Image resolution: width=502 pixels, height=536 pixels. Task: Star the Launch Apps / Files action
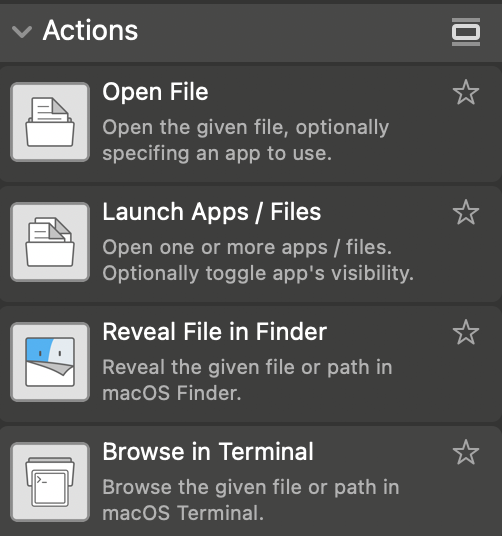466,212
